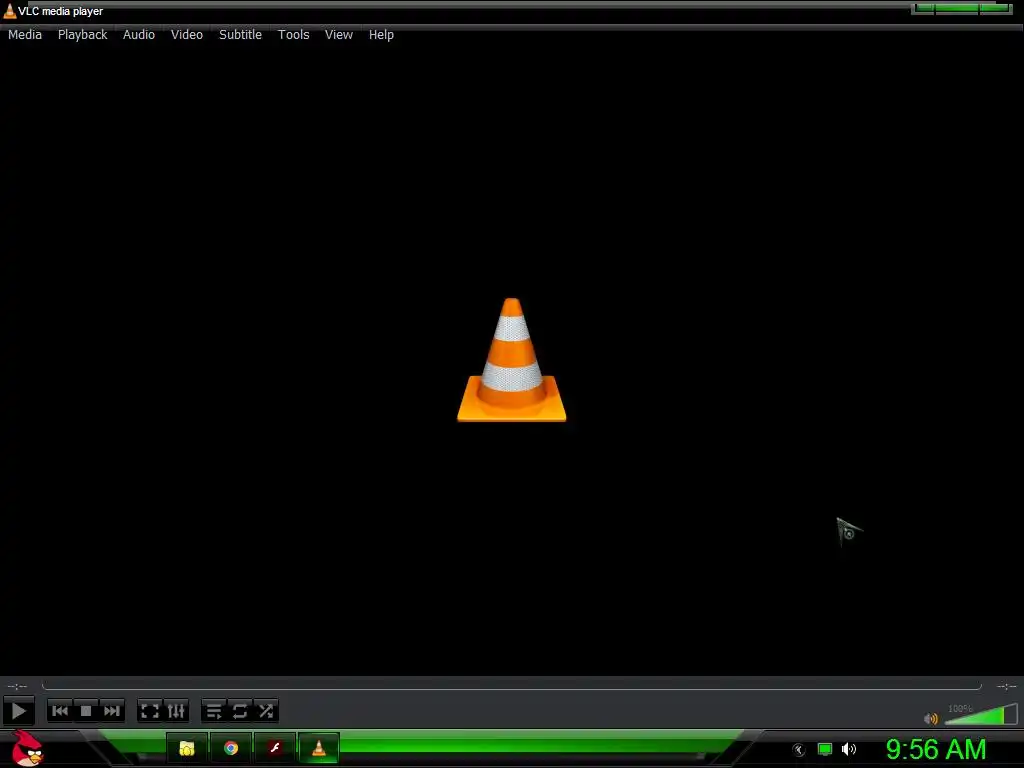Open the file explorer from the taskbar

187,748
